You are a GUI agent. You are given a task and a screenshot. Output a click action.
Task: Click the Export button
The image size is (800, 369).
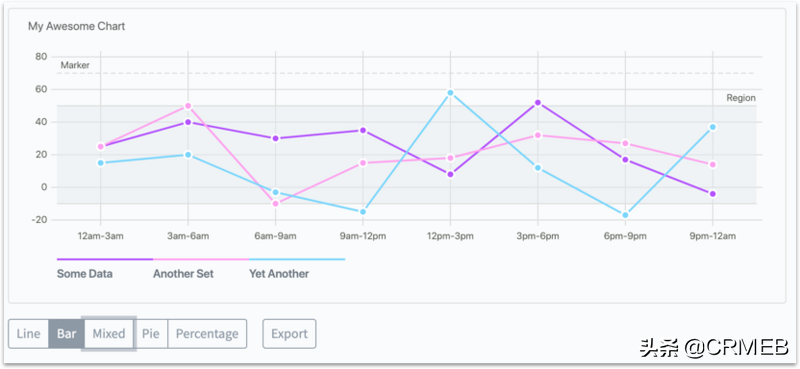click(x=289, y=334)
